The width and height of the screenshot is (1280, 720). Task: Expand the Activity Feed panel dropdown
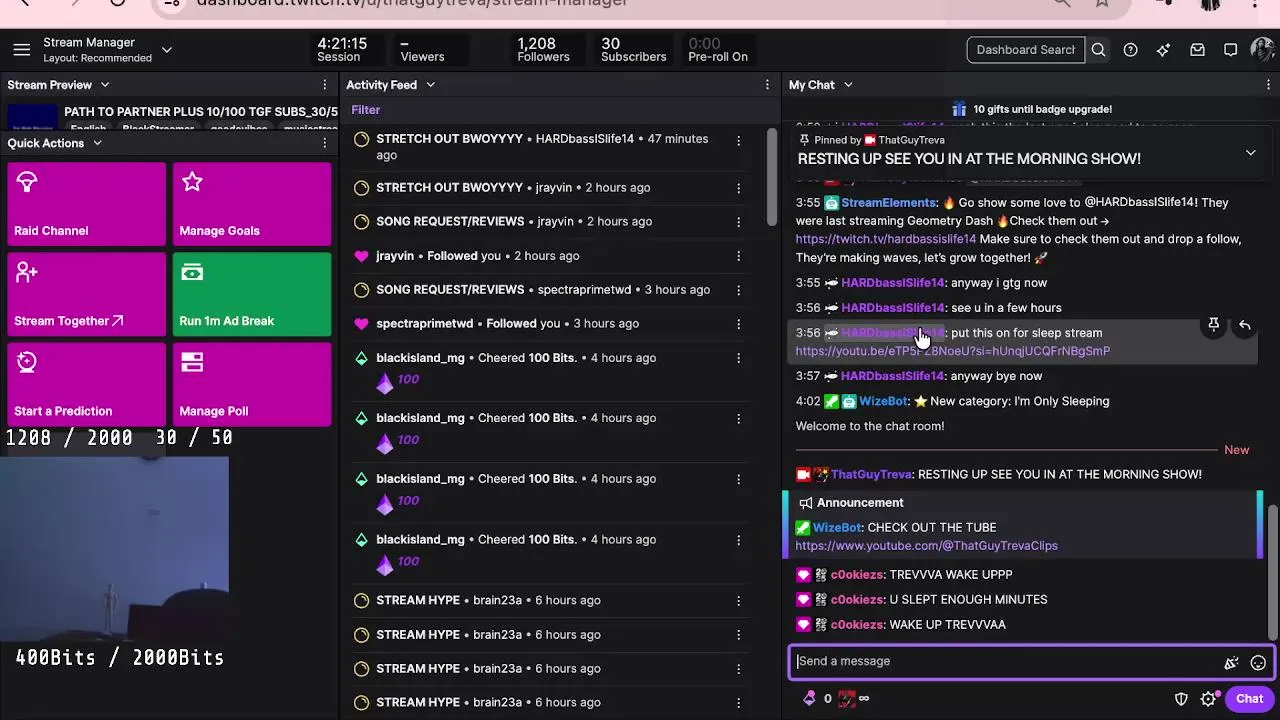[430, 85]
